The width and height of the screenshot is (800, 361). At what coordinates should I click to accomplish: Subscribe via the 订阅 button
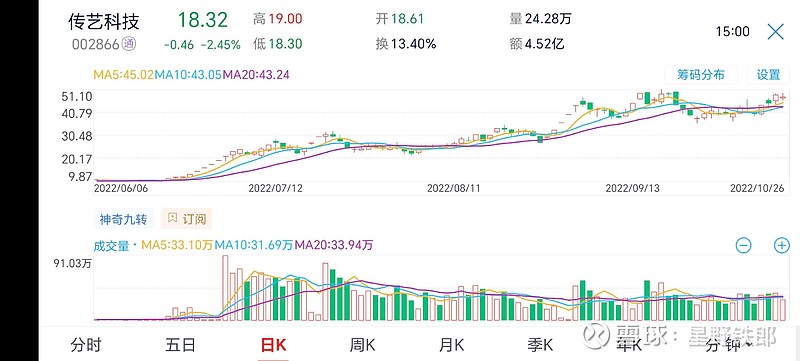pyautogui.click(x=186, y=219)
